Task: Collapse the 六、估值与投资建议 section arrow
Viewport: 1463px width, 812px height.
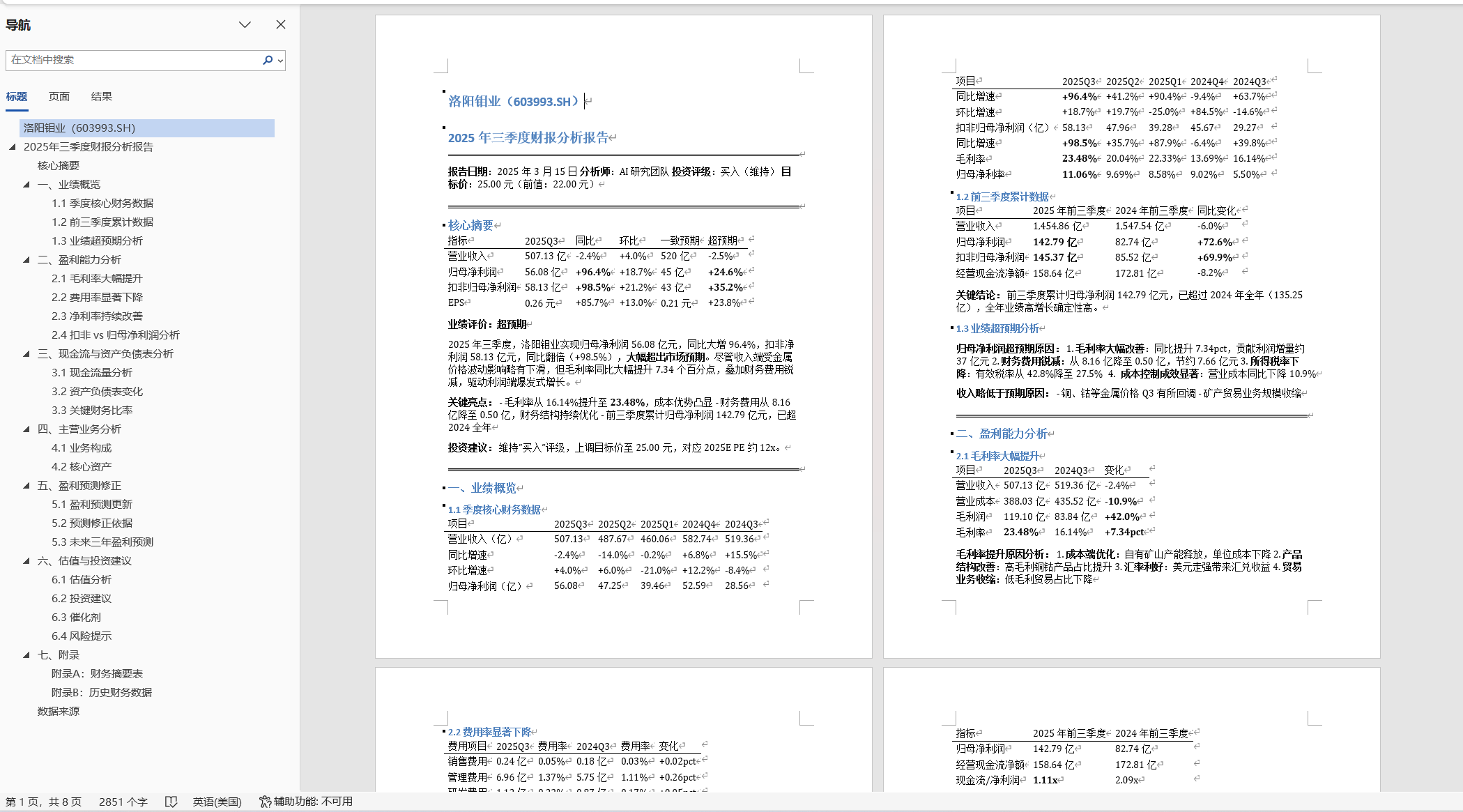Action: 26,560
